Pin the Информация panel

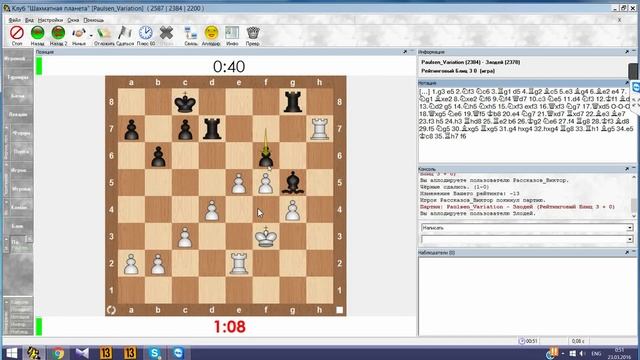coord(627,52)
